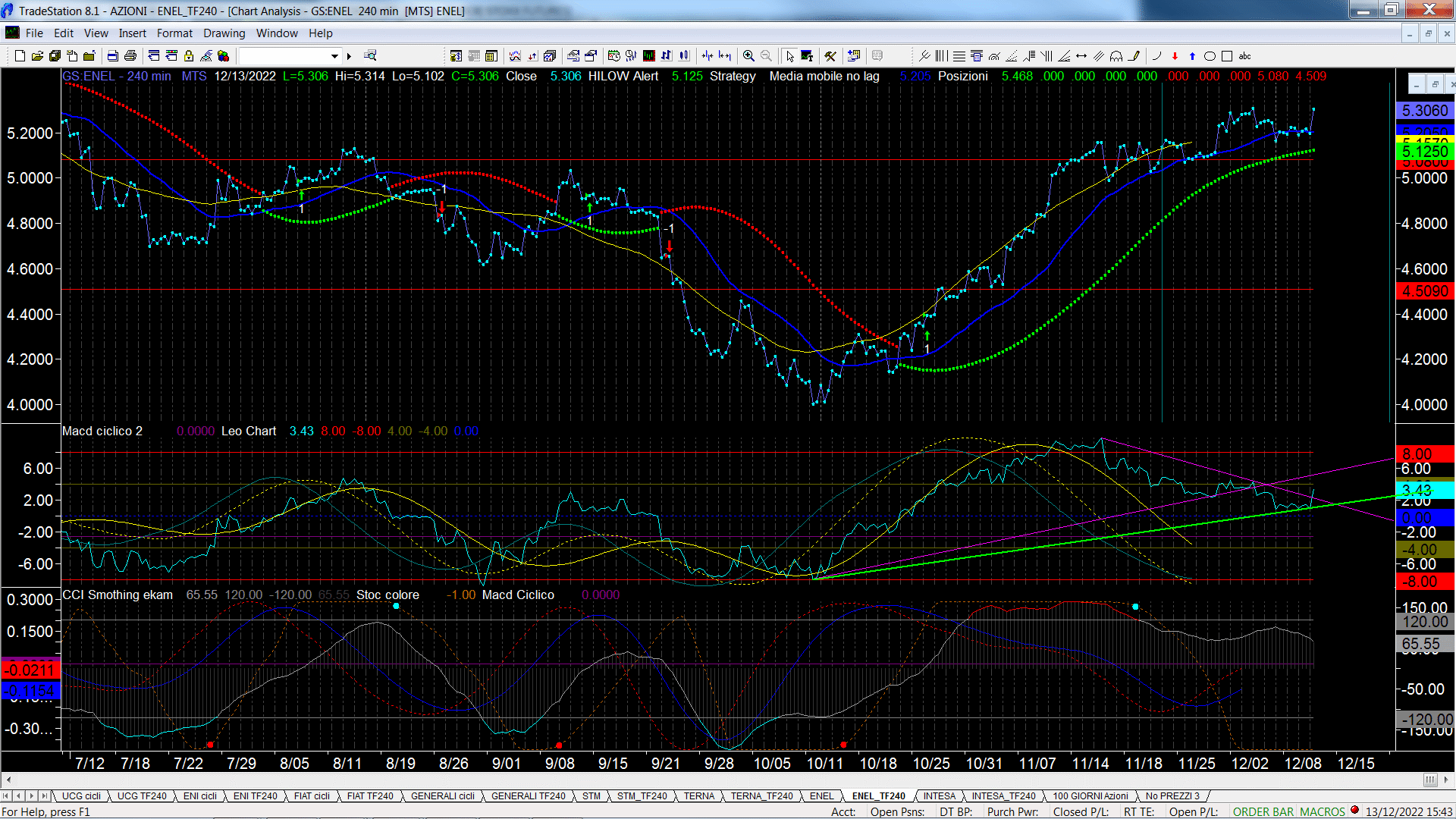Switch to the STM tab

591,796
